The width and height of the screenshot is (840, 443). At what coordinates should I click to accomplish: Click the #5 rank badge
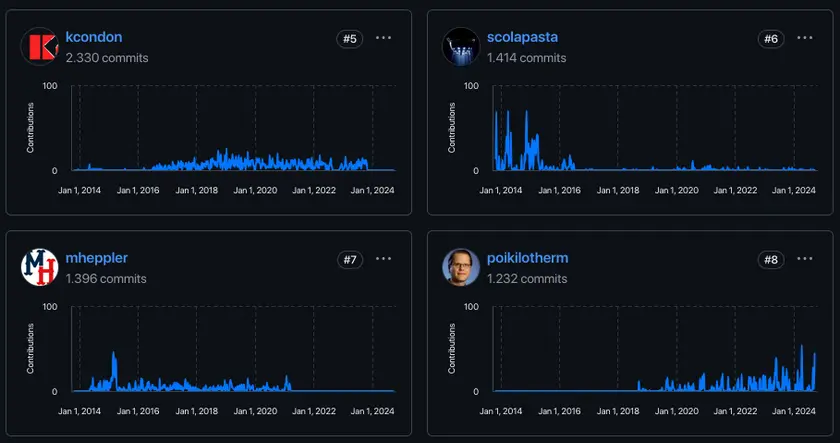click(x=350, y=39)
